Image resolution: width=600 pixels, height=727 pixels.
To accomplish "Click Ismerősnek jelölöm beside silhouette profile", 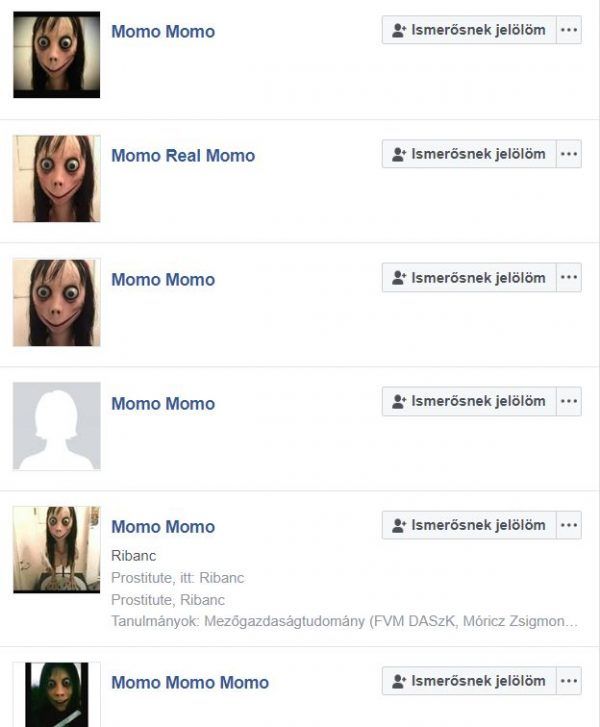I will click(x=469, y=402).
